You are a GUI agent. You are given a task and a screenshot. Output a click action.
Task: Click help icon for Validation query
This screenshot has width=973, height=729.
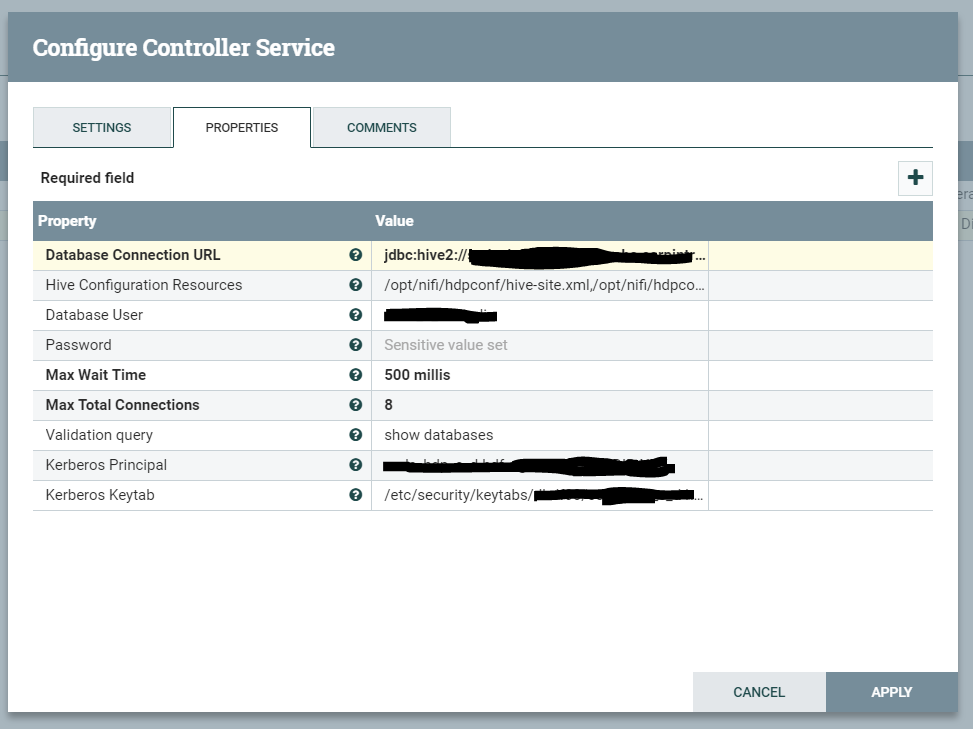click(x=356, y=435)
